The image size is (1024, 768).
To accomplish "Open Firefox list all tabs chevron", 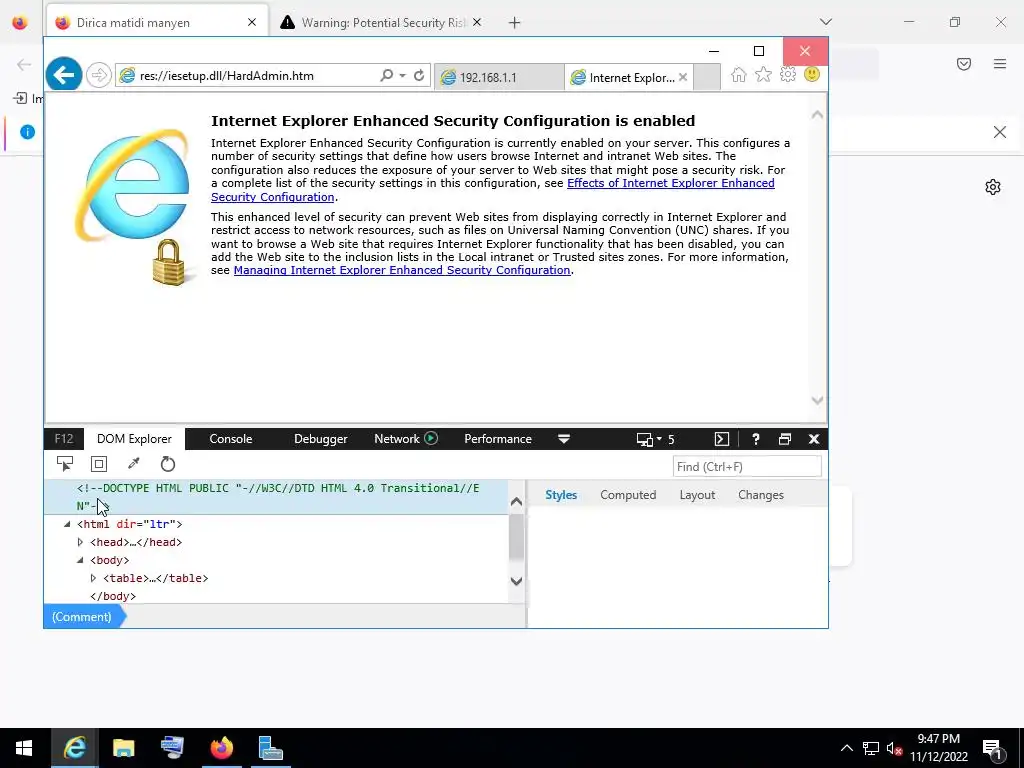I will click(825, 22).
